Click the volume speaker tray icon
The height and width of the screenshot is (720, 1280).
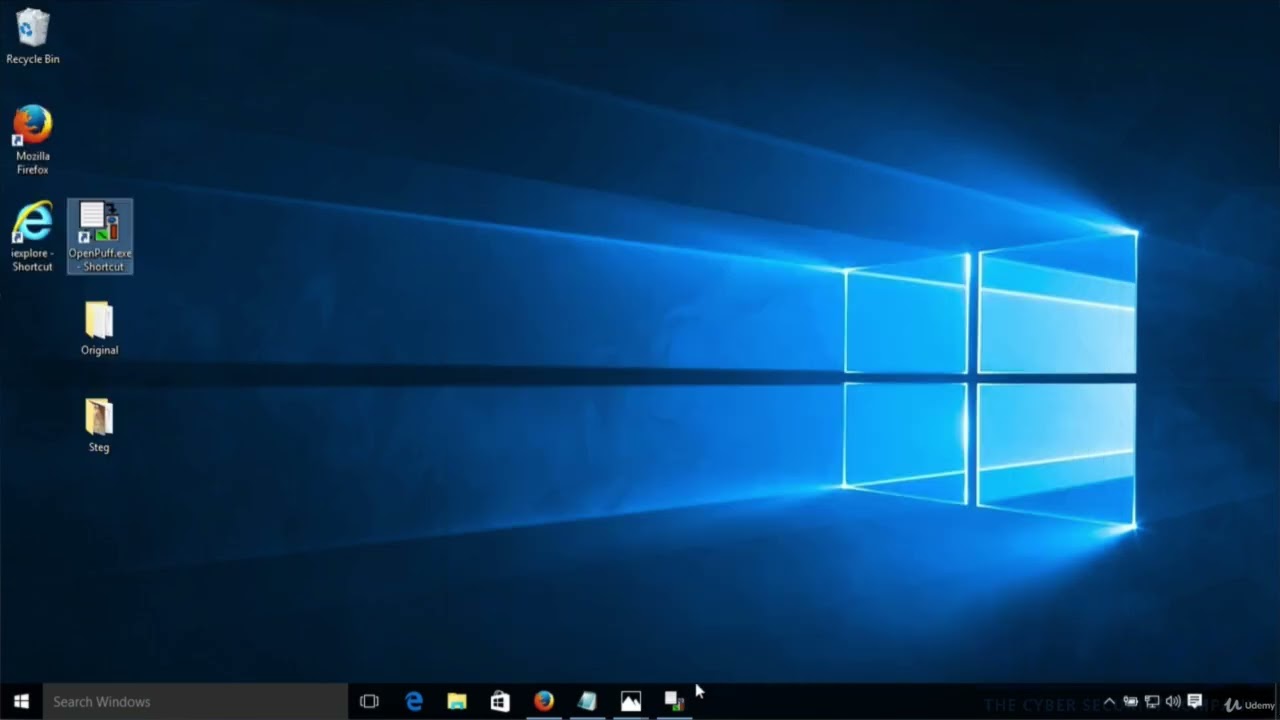pyautogui.click(x=1173, y=702)
